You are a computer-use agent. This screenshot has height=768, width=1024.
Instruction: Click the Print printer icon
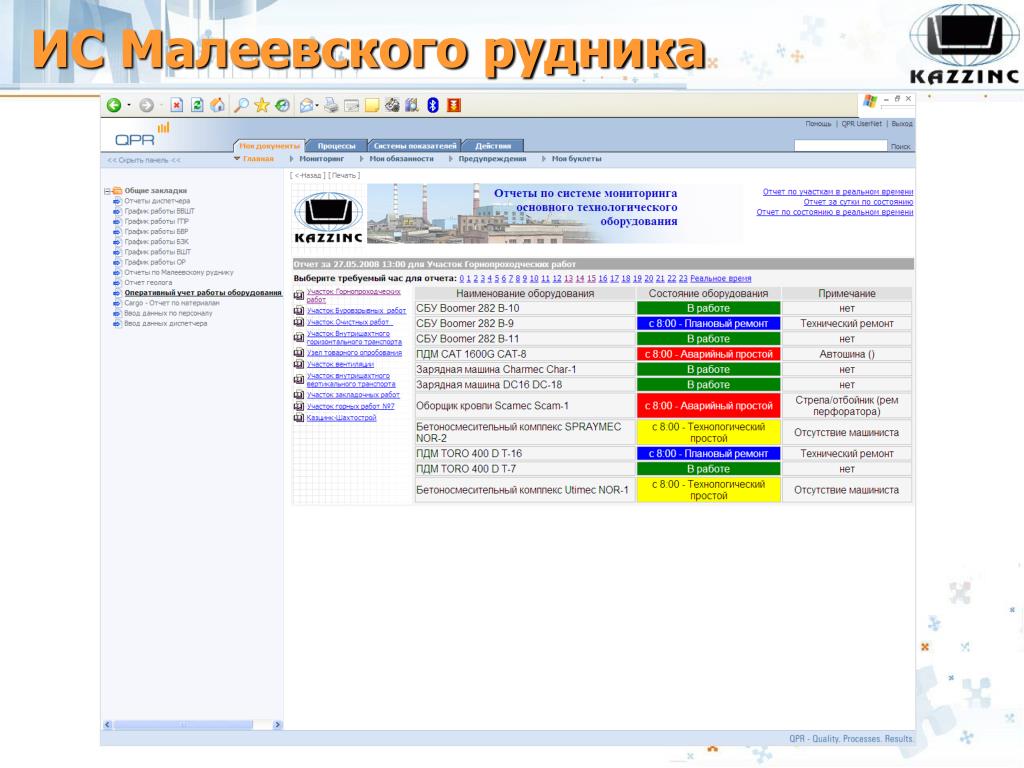point(330,105)
